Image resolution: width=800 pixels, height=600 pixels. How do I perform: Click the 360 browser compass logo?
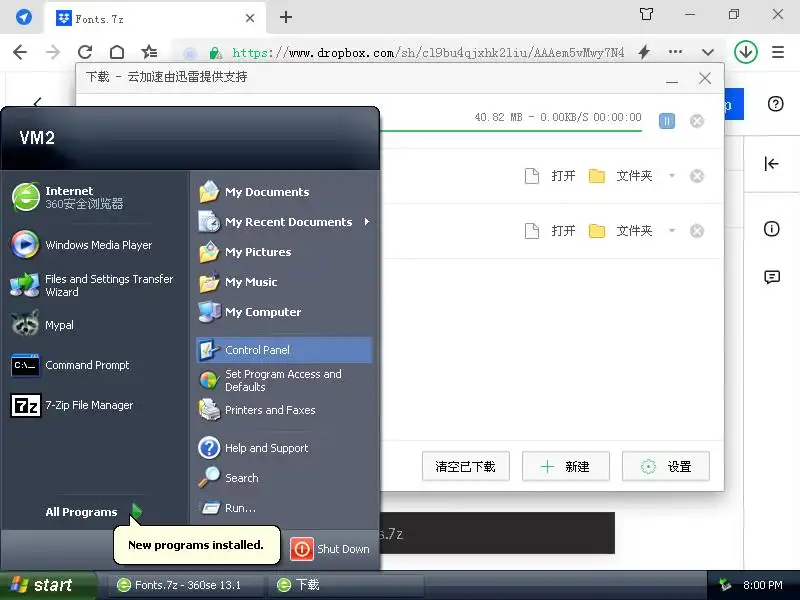(x=23, y=17)
